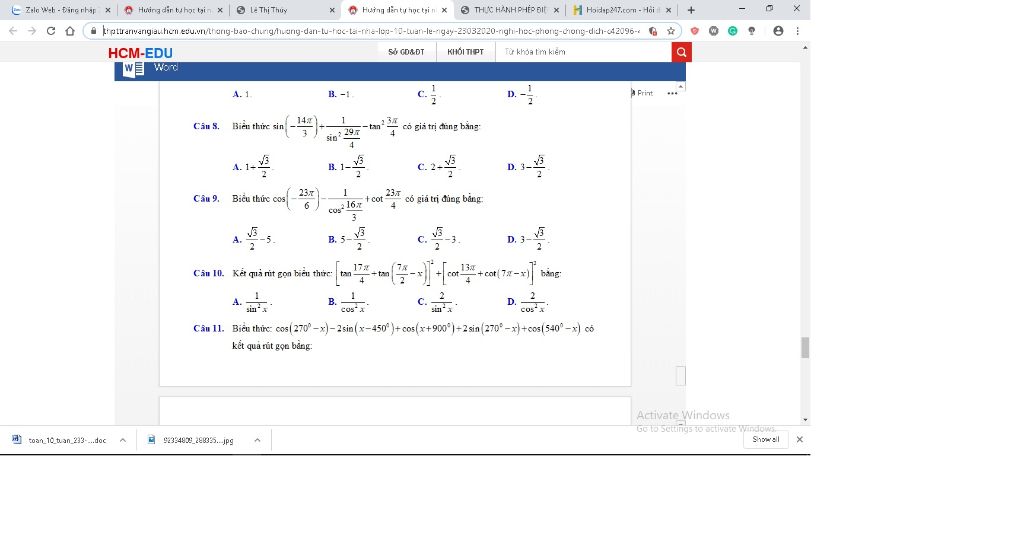The image size is (1024, 555).
Task: Click the padlock site info icon
Action: click(93, 31)
